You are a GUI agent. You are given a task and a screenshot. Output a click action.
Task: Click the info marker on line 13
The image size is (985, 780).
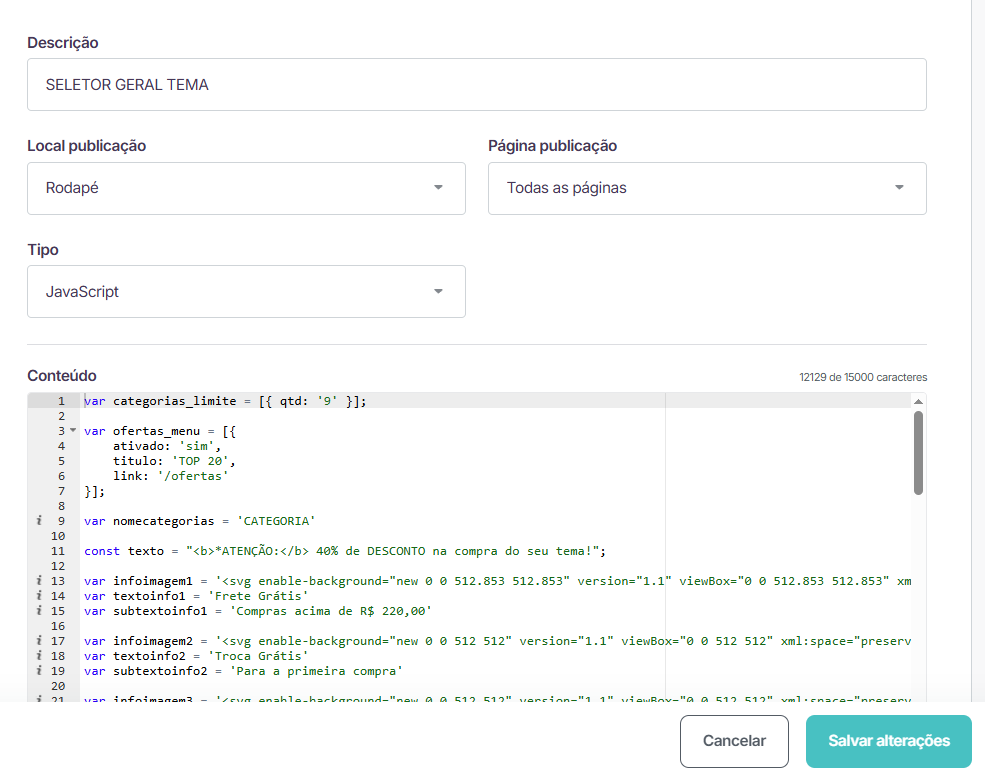(x=38, y=581)
